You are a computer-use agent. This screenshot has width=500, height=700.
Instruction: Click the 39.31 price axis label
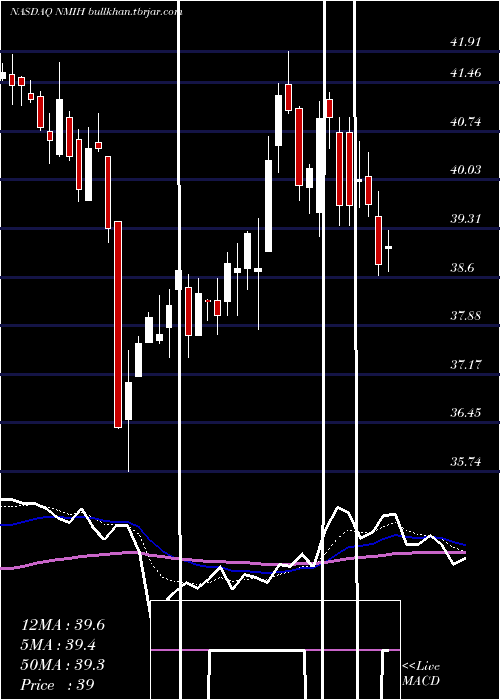pyautogui.click(x=466, y=219)
